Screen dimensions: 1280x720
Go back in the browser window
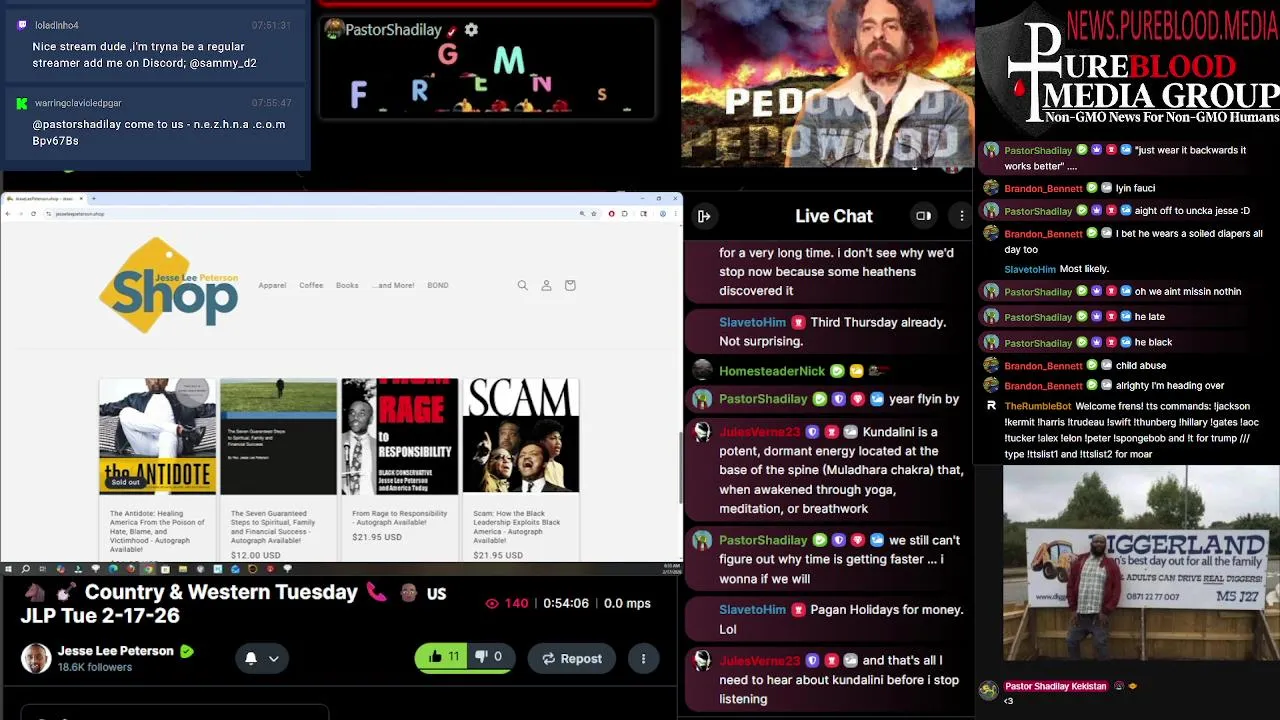tap(9, 213)
